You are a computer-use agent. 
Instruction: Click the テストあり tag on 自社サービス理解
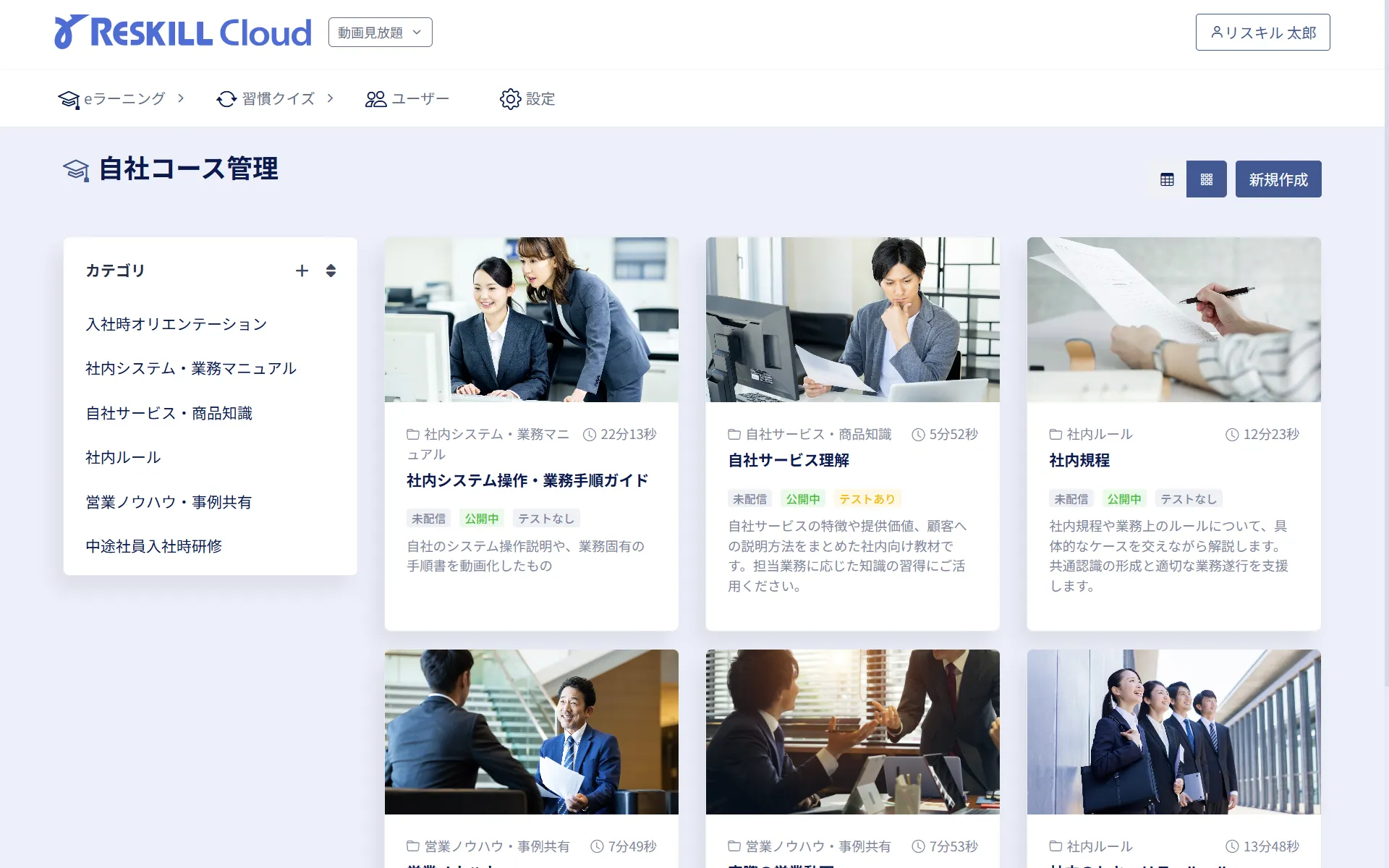coord(867,499)
